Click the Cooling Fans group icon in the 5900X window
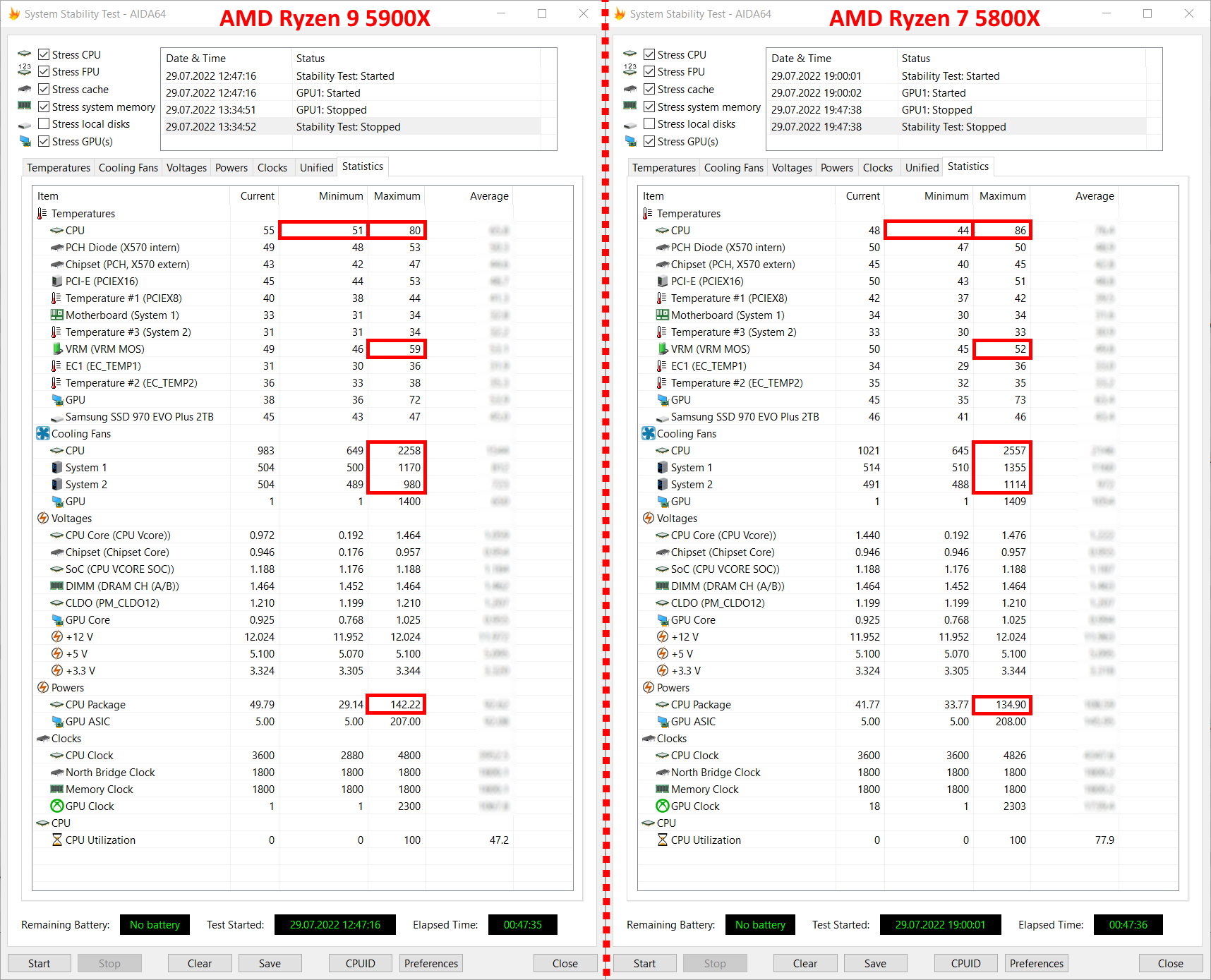The height and width of the screenshot is (980, 1211). click(43, 433)
